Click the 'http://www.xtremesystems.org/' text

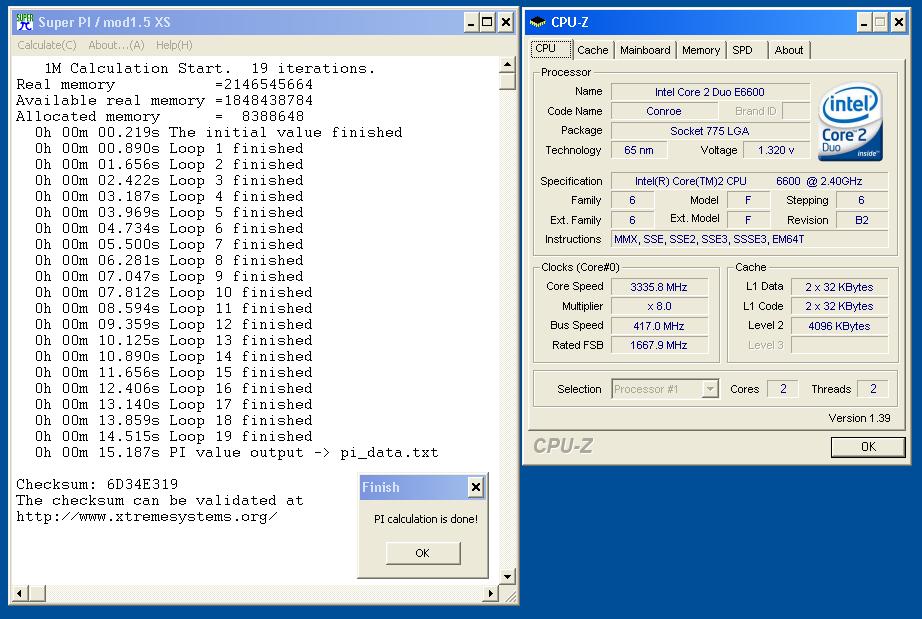point(147,517)
